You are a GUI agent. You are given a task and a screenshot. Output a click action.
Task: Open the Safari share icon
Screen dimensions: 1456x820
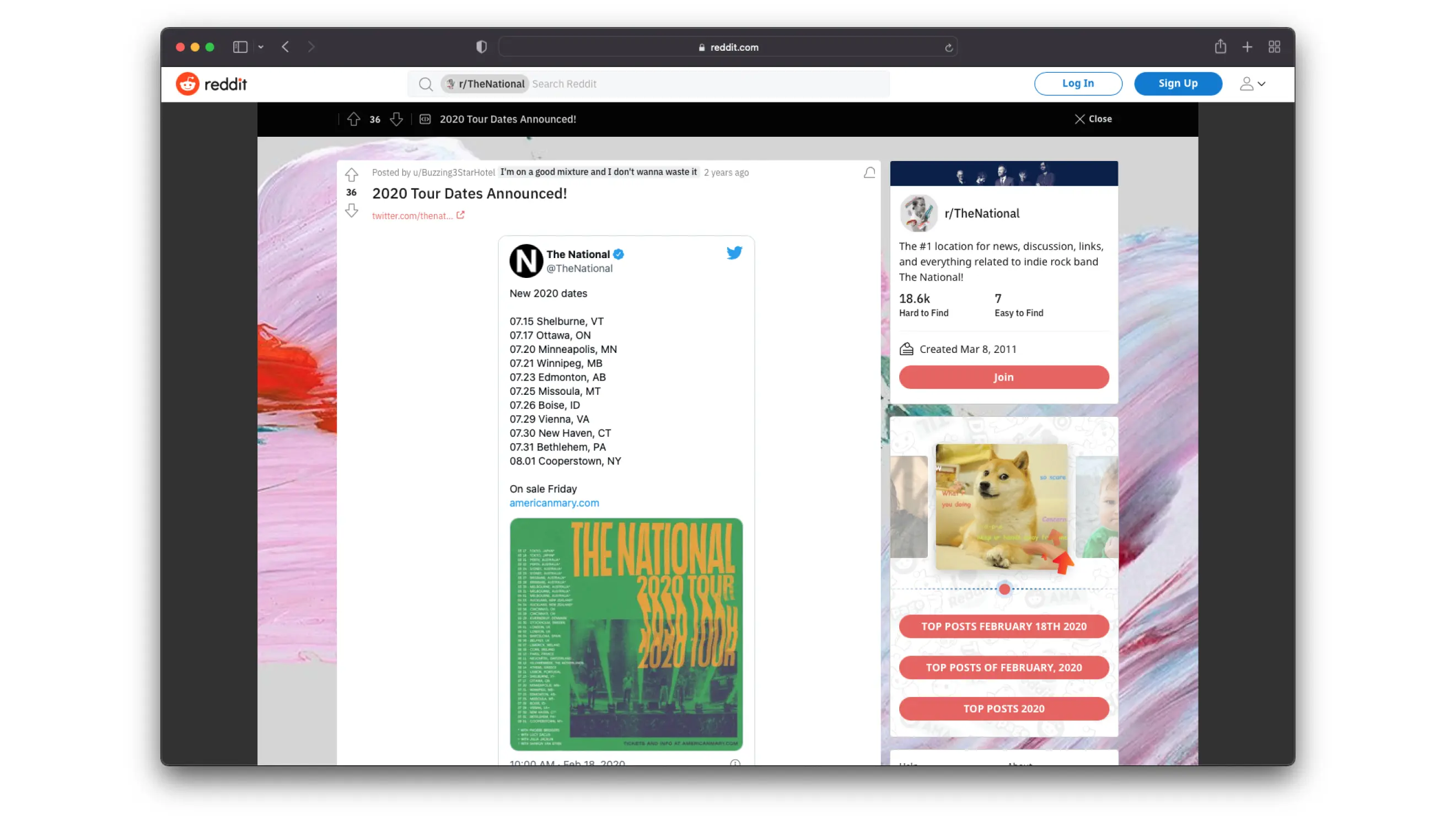point(1220,46)
